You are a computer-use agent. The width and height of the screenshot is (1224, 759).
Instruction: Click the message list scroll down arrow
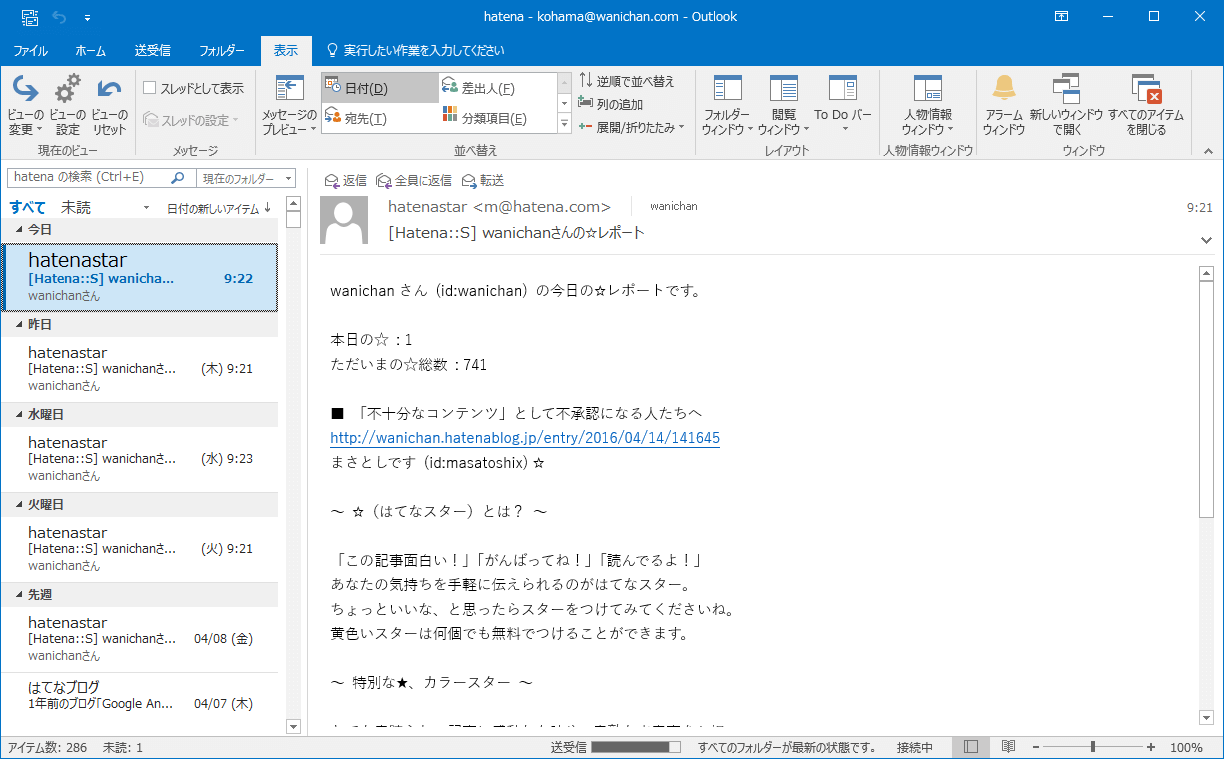293,726
